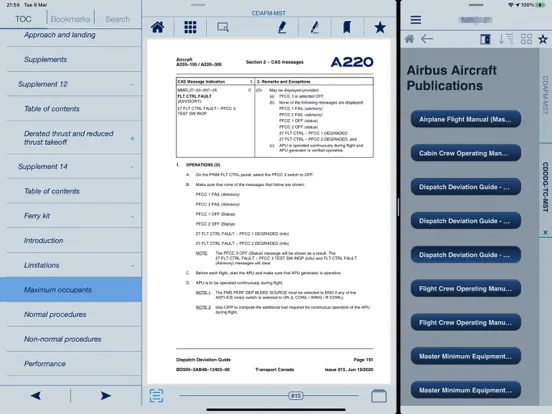552x414 pixels.
Task: Open the second Dispatch Deviation Guide button
Action: click(x=465, y=221)
